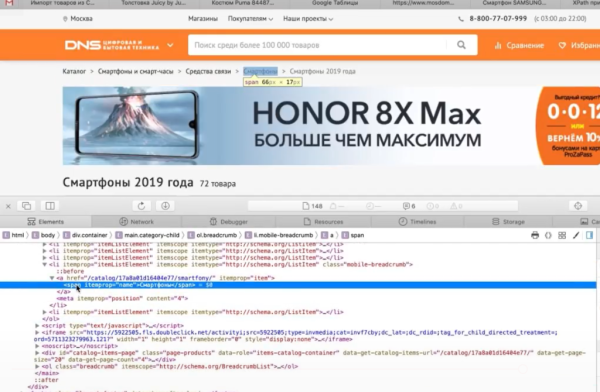Open the Storage tab
600x392 pixels.
508,222
